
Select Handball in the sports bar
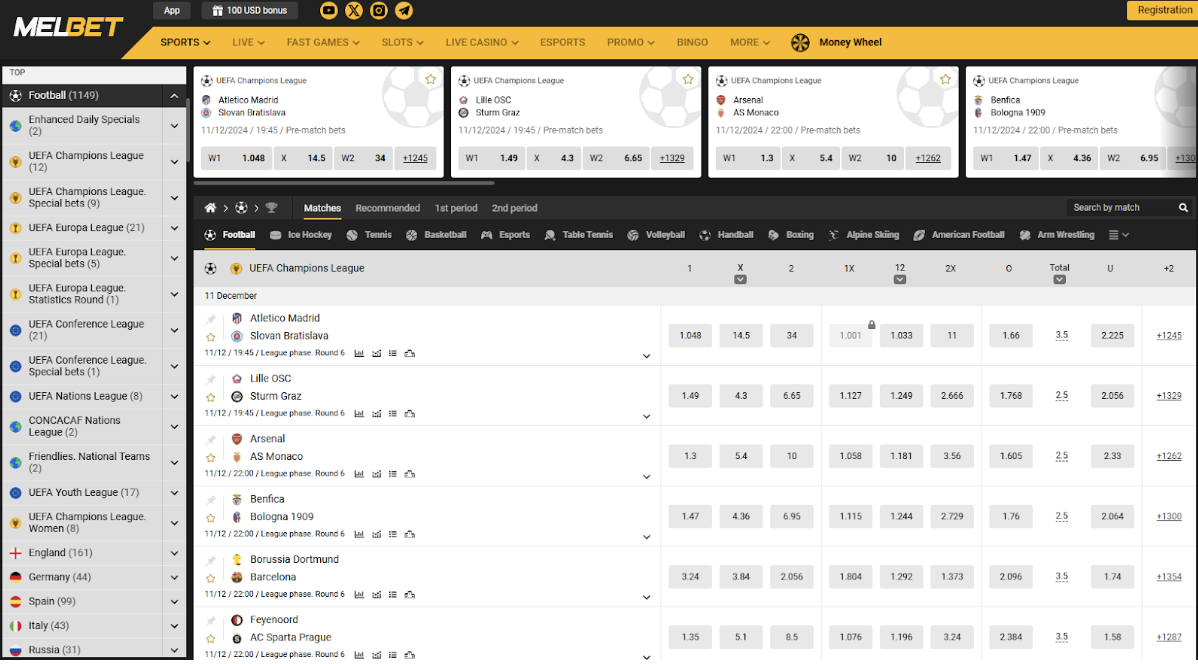[726, 235]
